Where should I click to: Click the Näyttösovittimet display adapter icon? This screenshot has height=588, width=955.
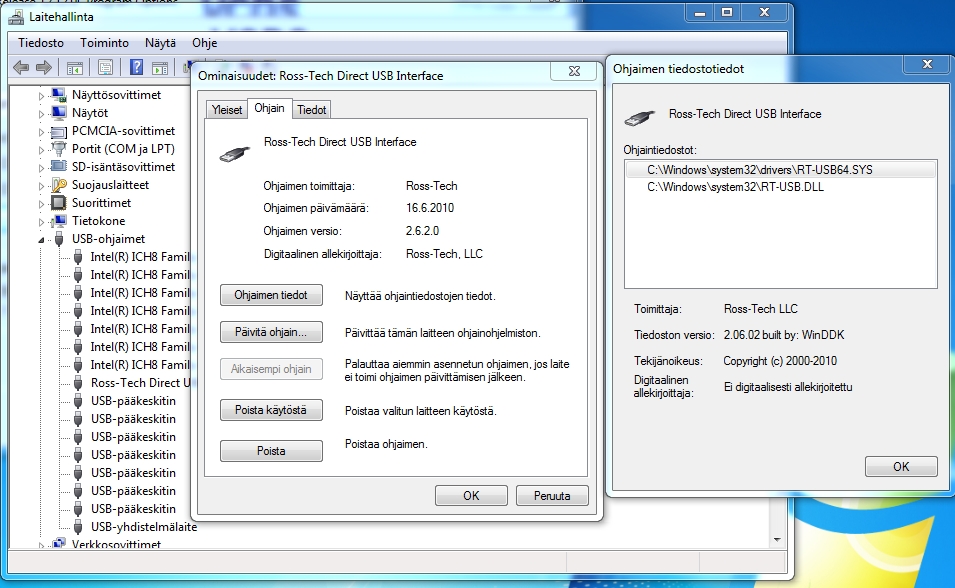click(58, 95)
